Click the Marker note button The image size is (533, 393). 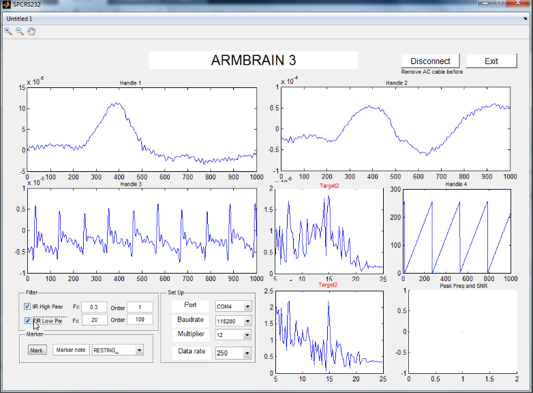[x=71, y=350]
